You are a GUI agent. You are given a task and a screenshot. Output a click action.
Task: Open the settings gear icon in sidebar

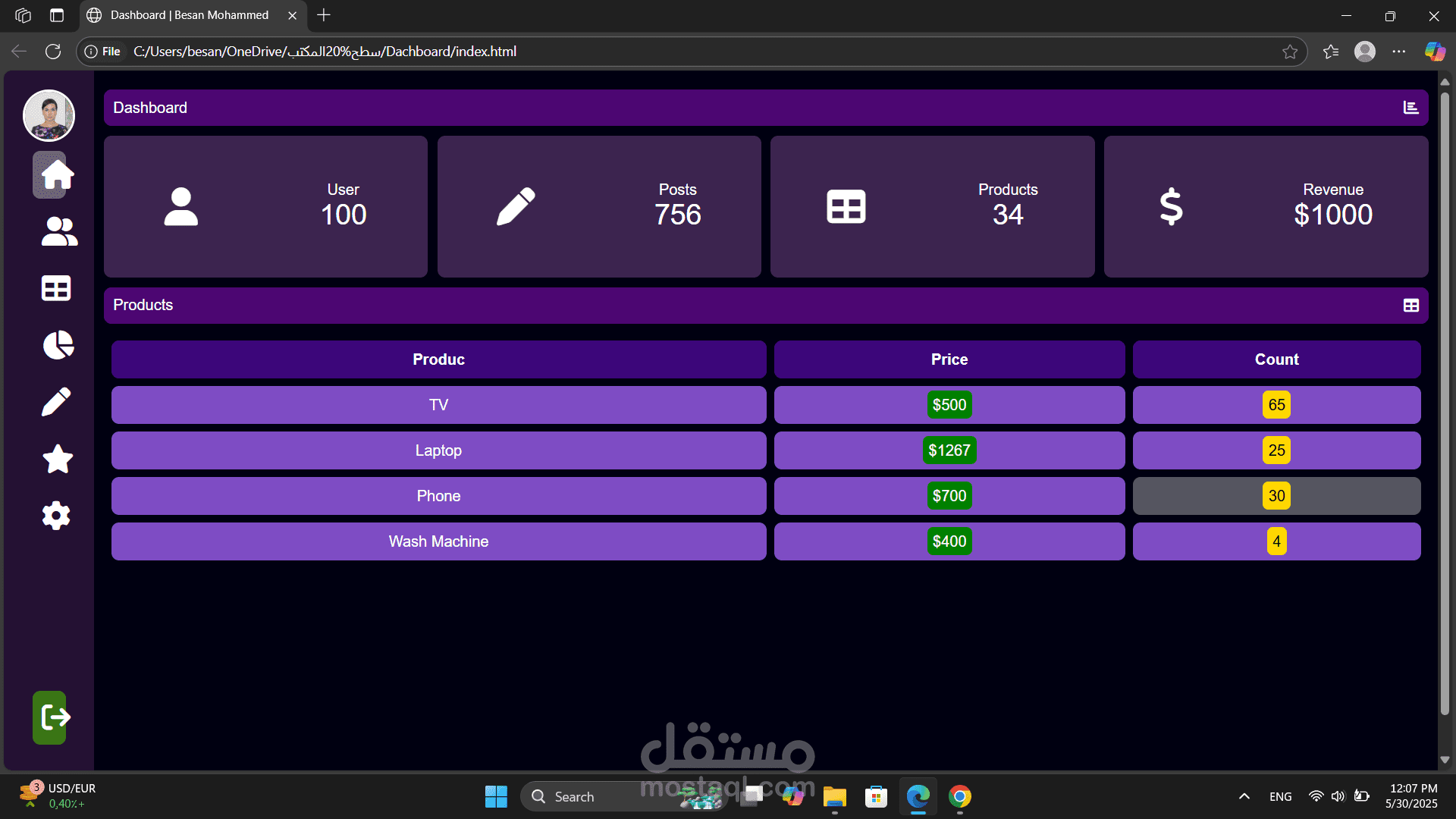(56, 516)
